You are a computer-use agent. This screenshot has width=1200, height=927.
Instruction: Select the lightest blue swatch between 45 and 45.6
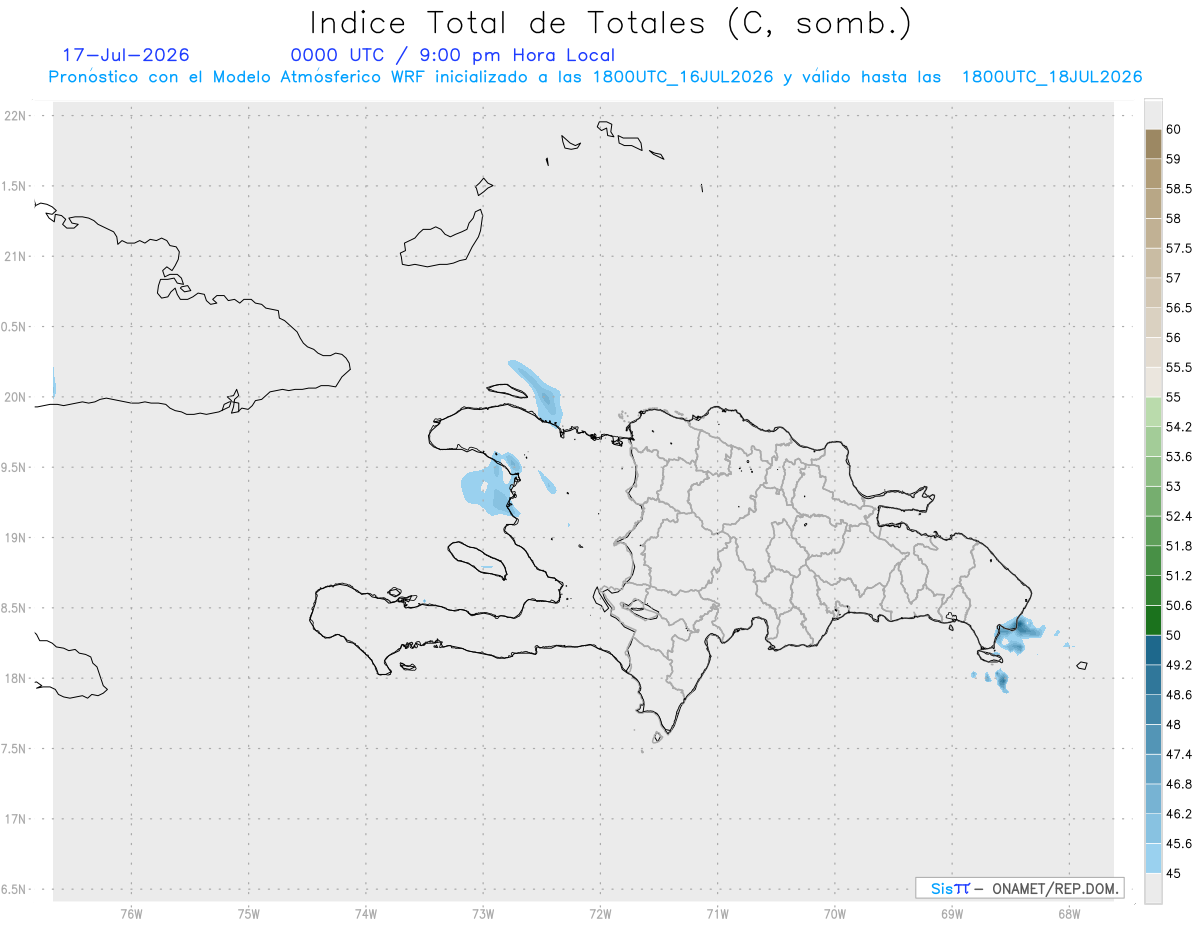[1153, 859]
